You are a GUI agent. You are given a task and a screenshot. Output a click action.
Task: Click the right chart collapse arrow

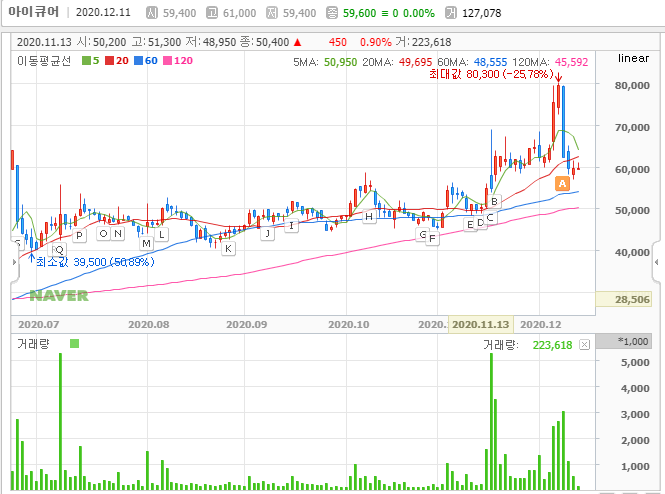[x=657, y=262]
